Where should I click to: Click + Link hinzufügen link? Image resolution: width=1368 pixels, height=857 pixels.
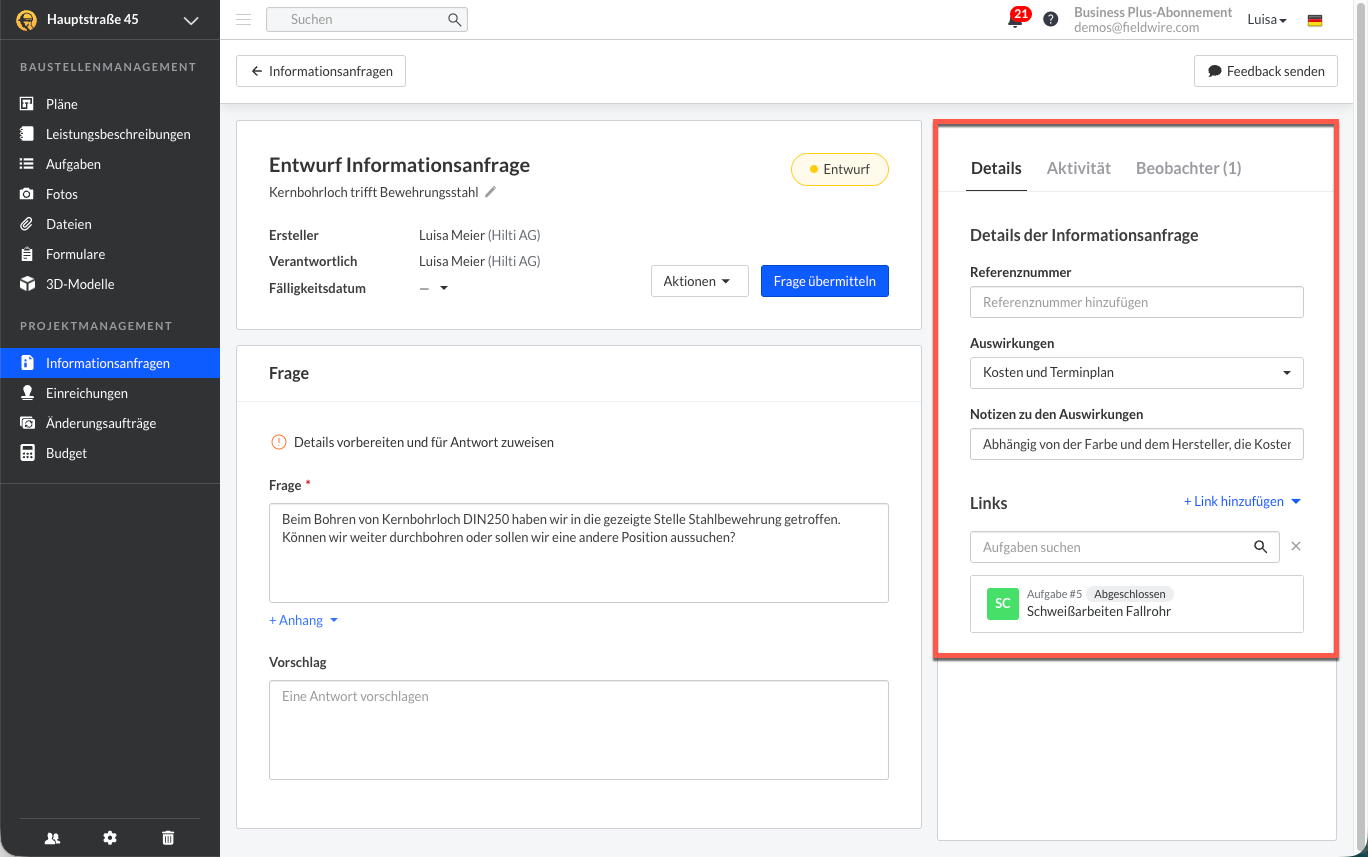coord(1241,501)
